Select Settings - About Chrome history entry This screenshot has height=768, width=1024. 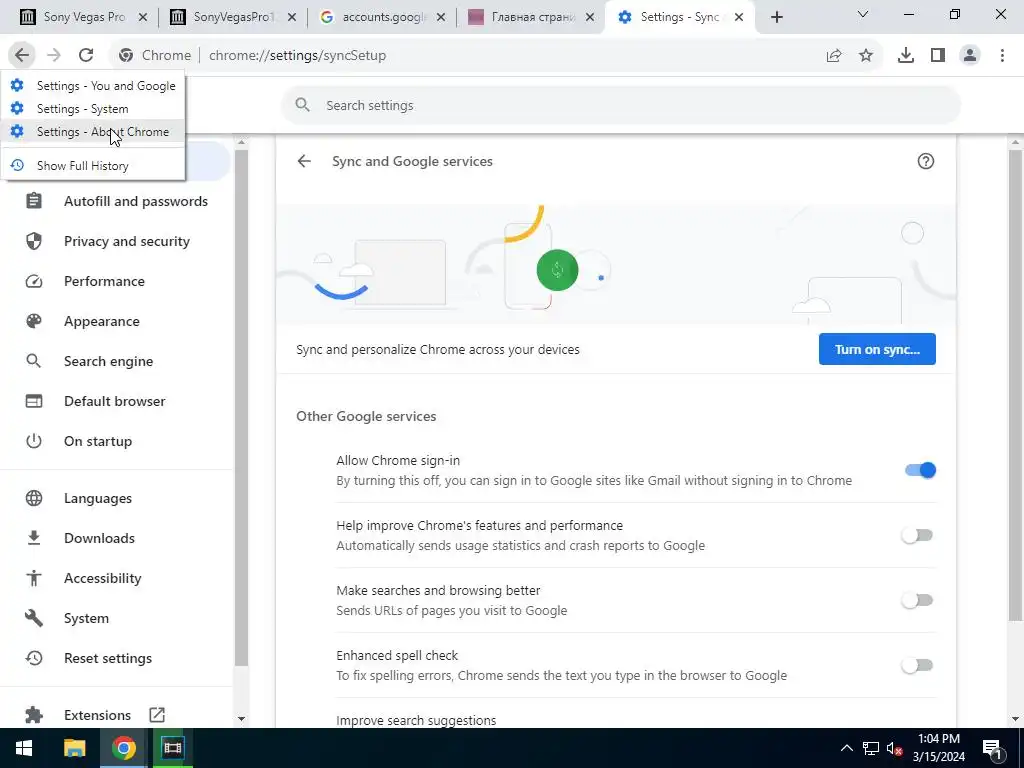tap(93, 132)
